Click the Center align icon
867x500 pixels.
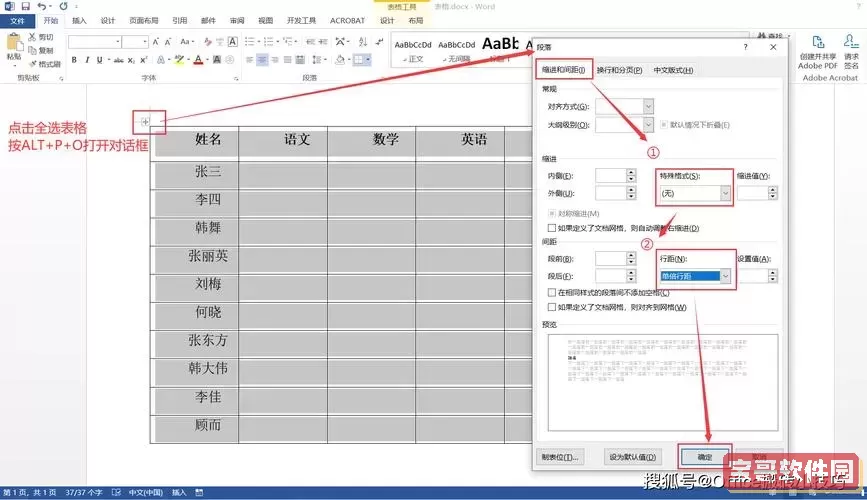(x=262, y=60)
